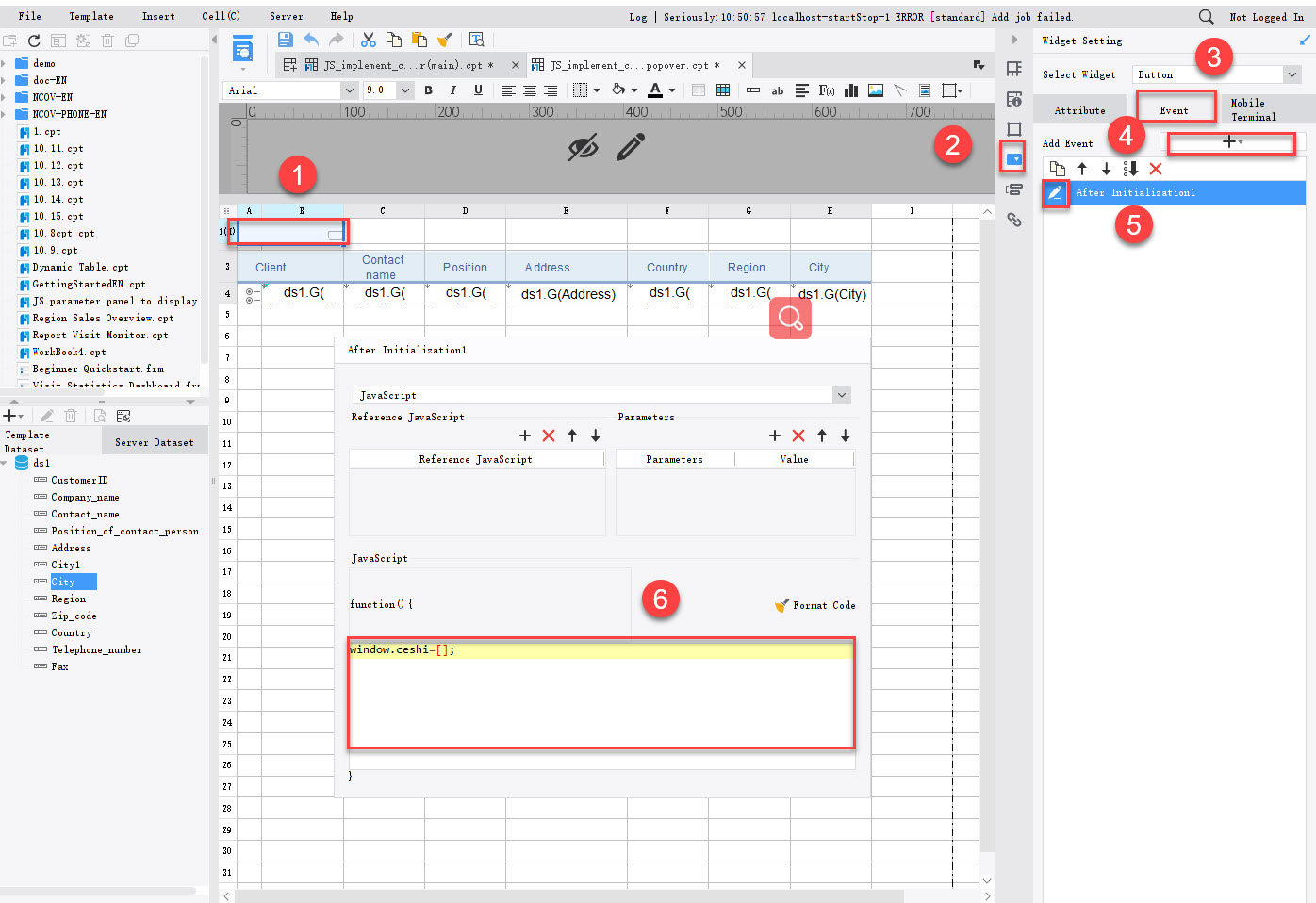Switch to the Attribute tab
This screenshot has height=903, width=1316.
point(1080,109)
